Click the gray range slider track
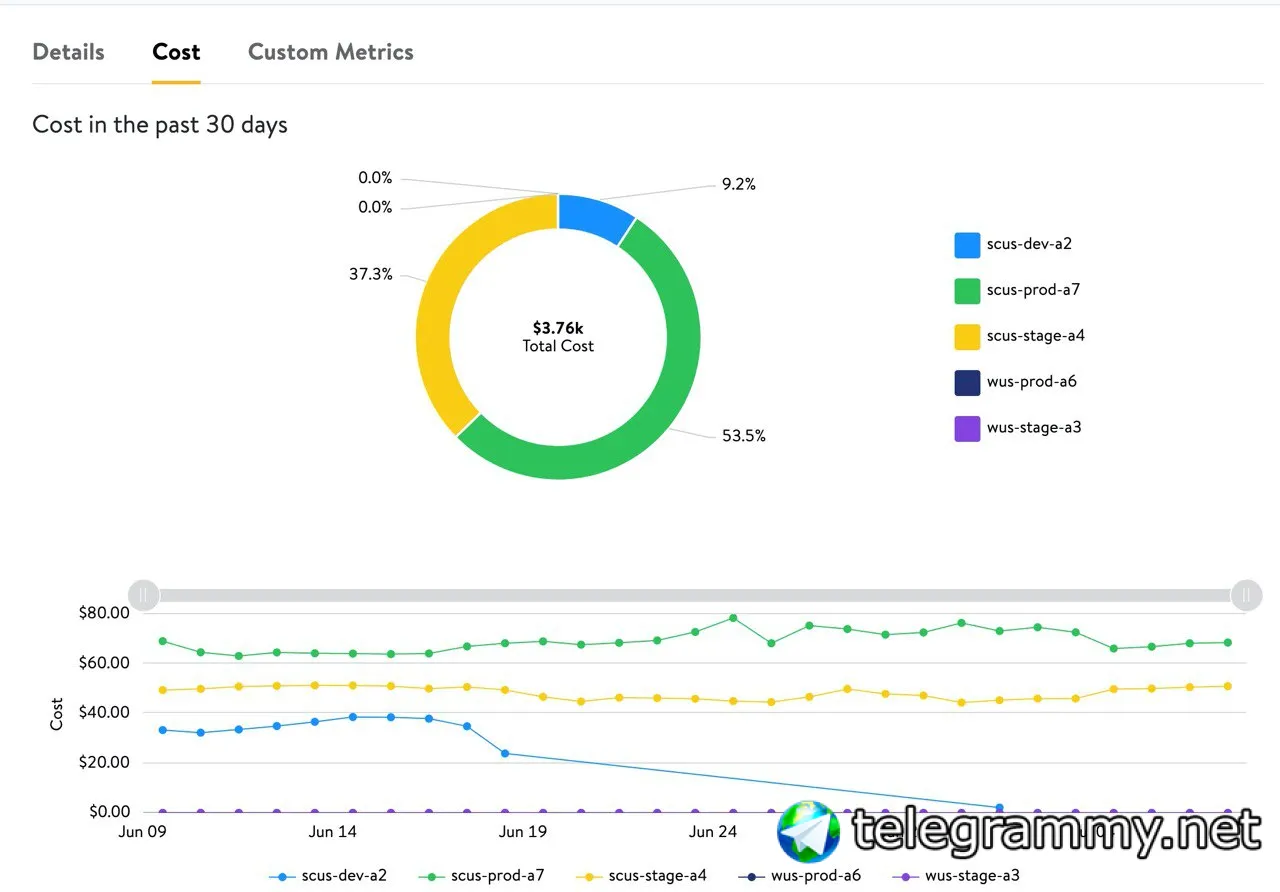Screen dimensions: 1280x892 click(695, 595)
